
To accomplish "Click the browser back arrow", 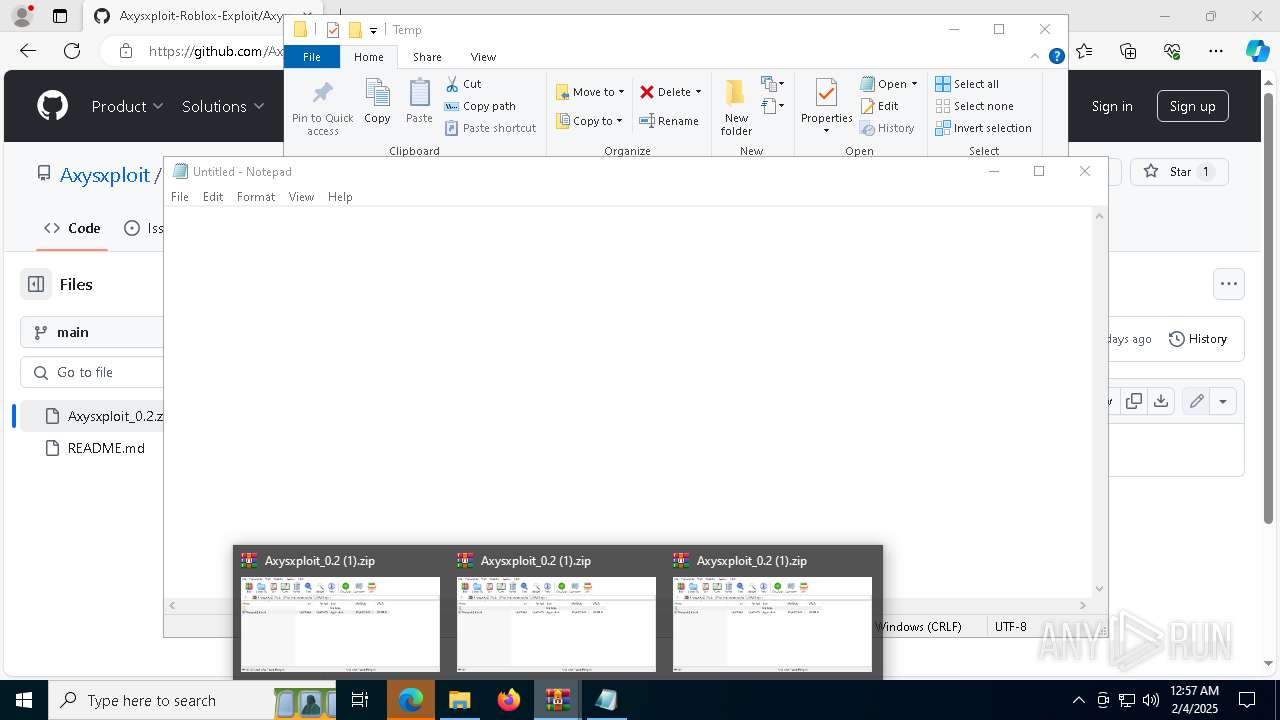I will [28, 51].
